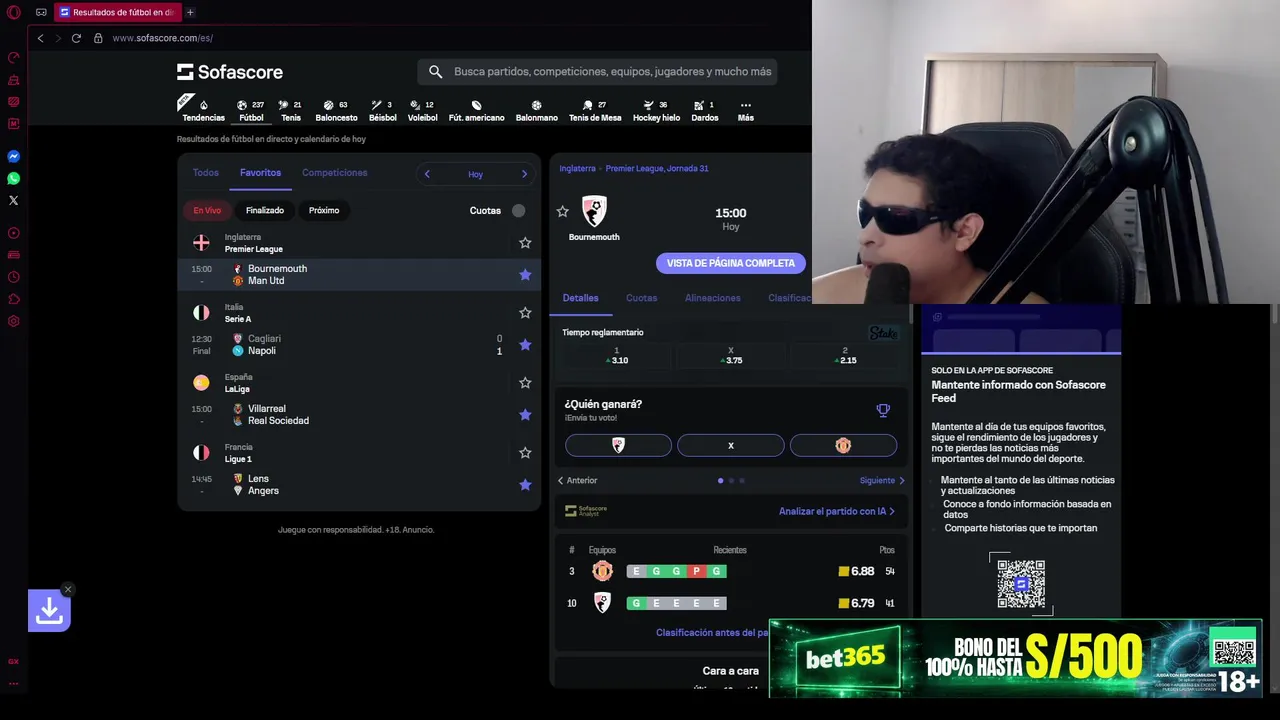Unfavorite the Lens vs Angers match

pyautogui.click(x=525, y=485)
